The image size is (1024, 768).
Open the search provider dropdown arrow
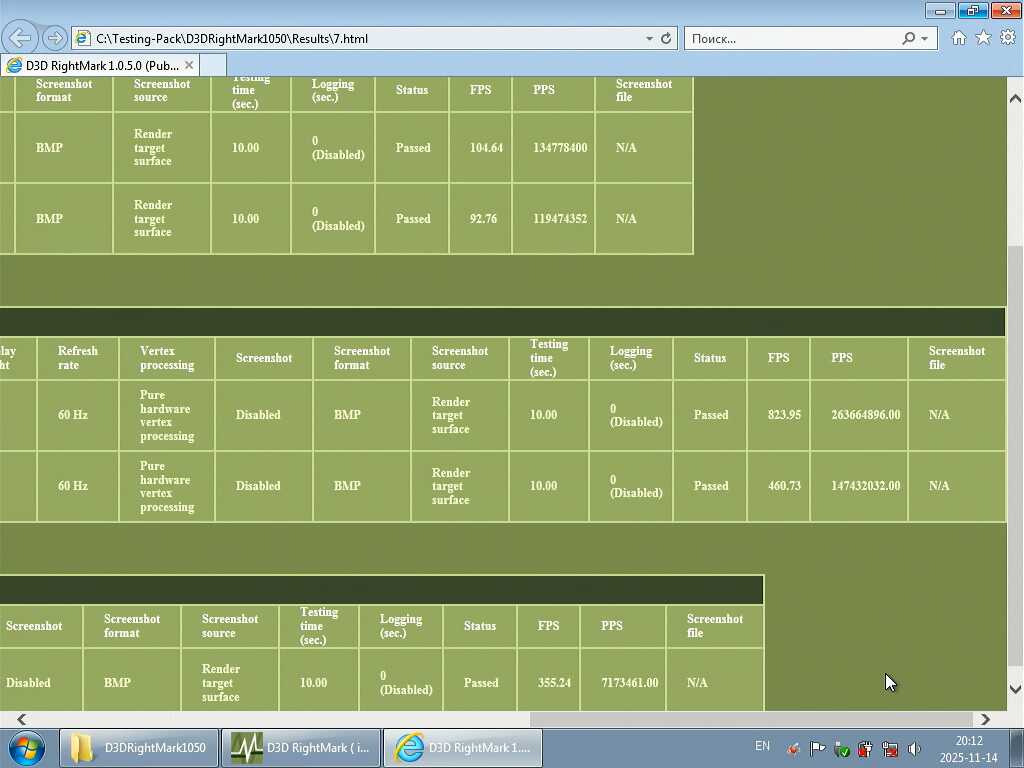[x=924, y=39]
